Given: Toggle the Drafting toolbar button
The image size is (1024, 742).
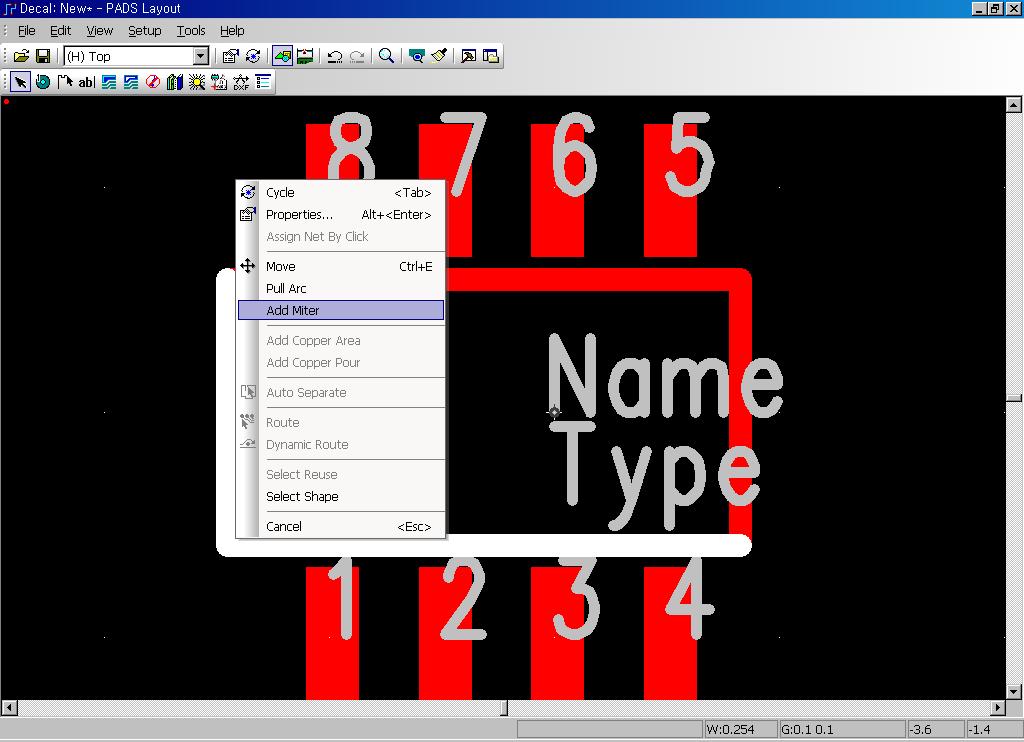Looking at the screenshot, I should (282, 56).
